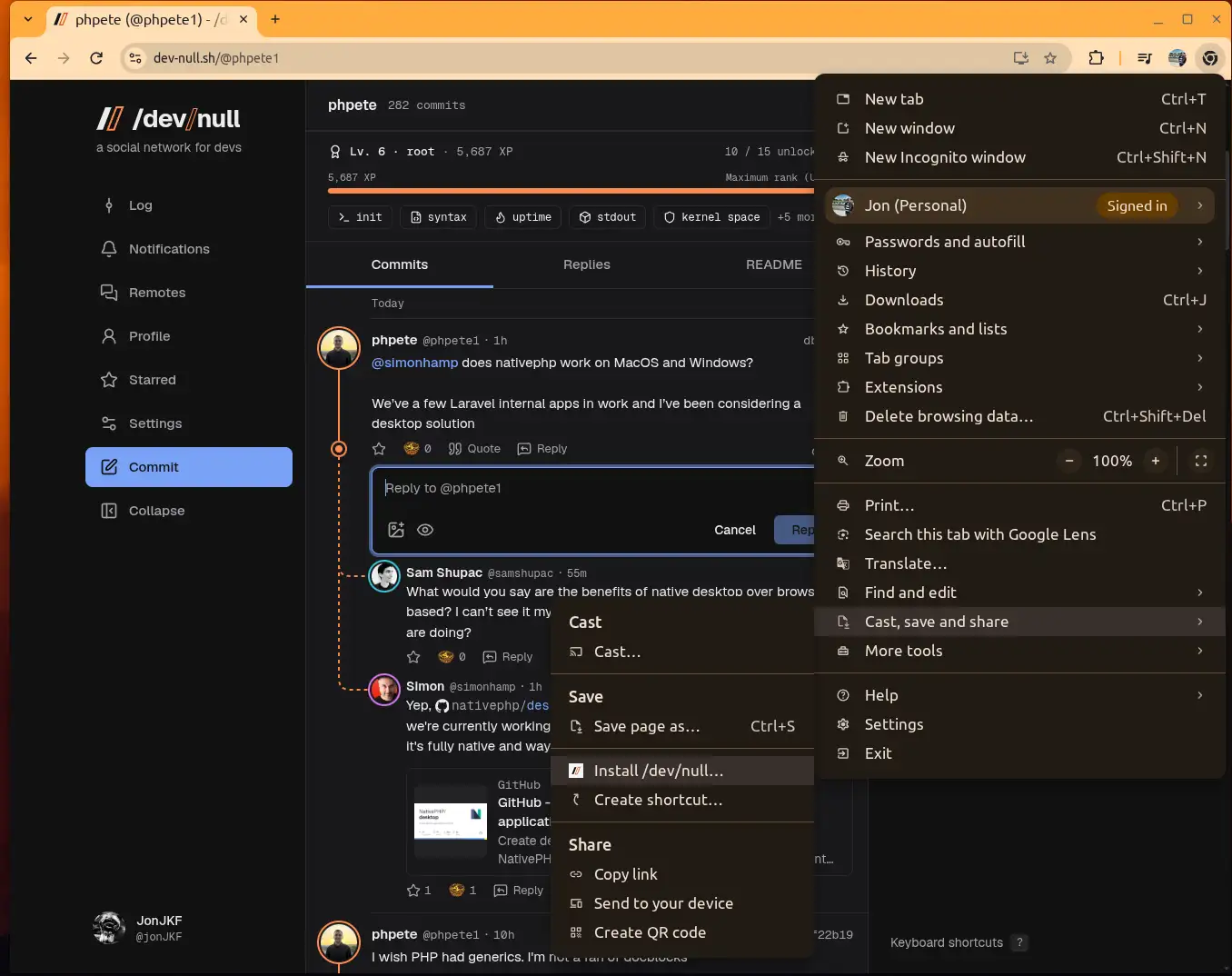Decrease zoom with the minus button
The image size is (1232, 976).
click(1069, 461)
